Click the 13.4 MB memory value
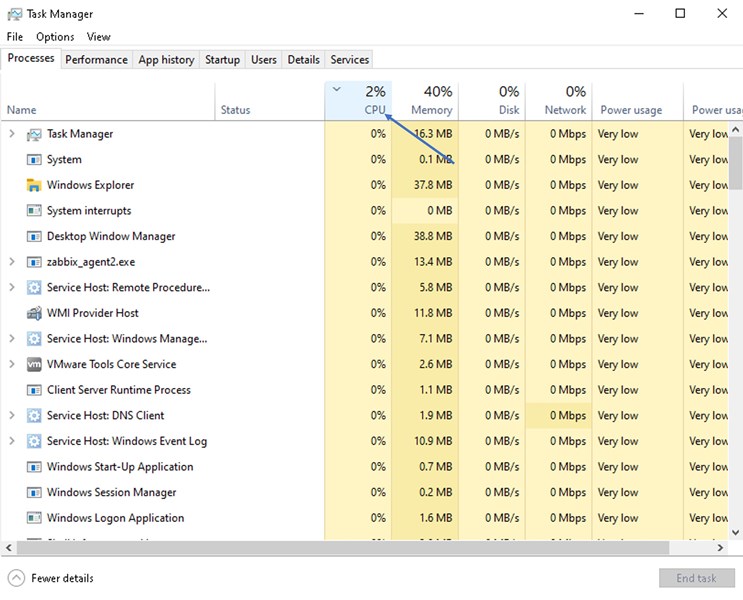The width and height of the screenshot is (743, 600). click(433, 262)
